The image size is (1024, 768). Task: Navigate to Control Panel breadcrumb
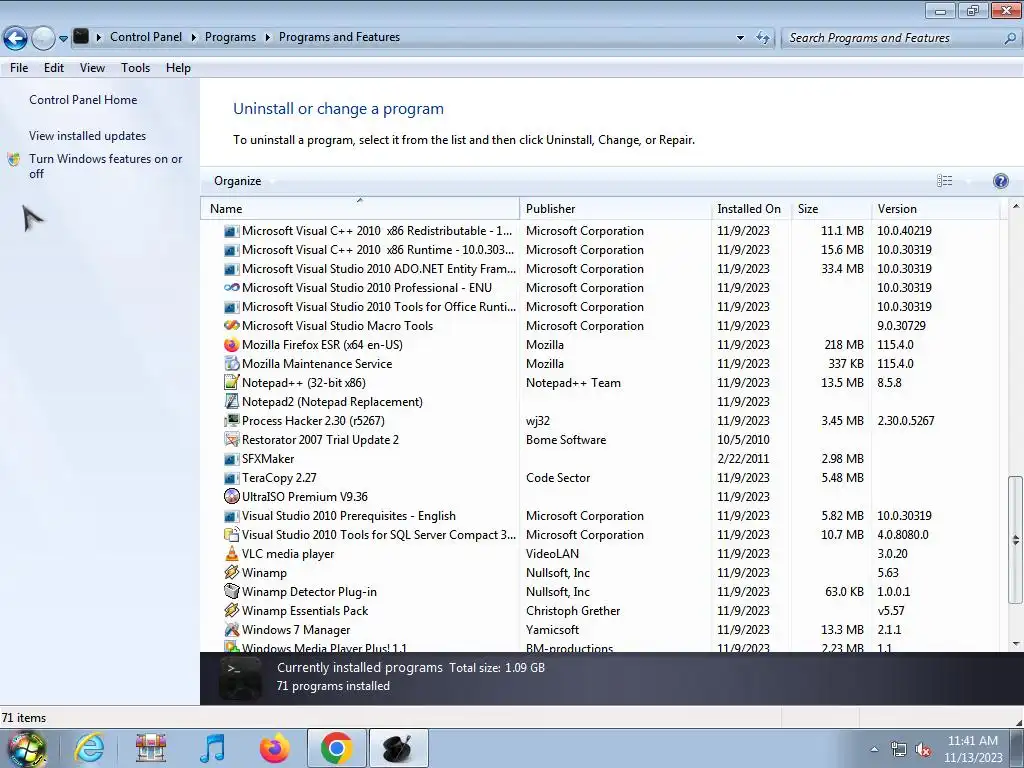tap(146, 37)
